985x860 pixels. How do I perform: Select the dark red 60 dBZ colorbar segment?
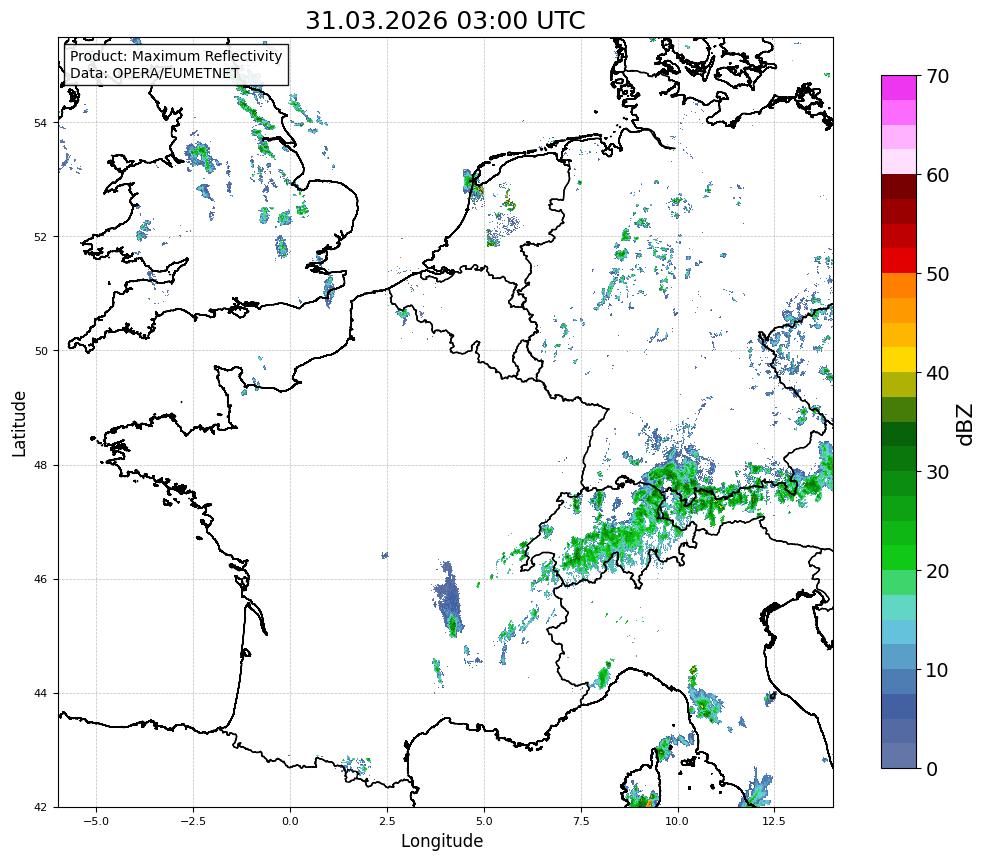point(899,187)
